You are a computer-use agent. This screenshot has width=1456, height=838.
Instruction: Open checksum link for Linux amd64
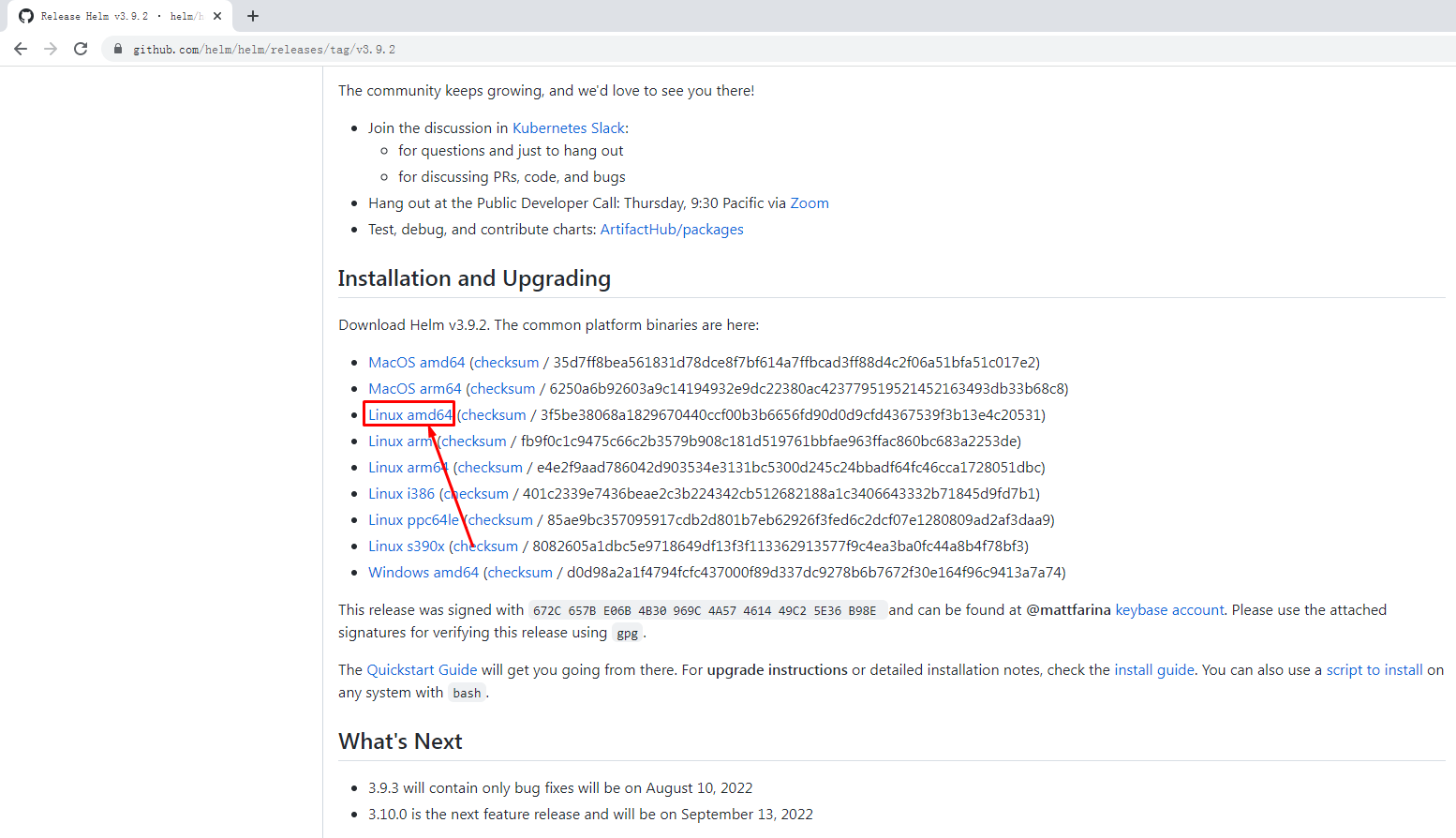coord(494,414)
